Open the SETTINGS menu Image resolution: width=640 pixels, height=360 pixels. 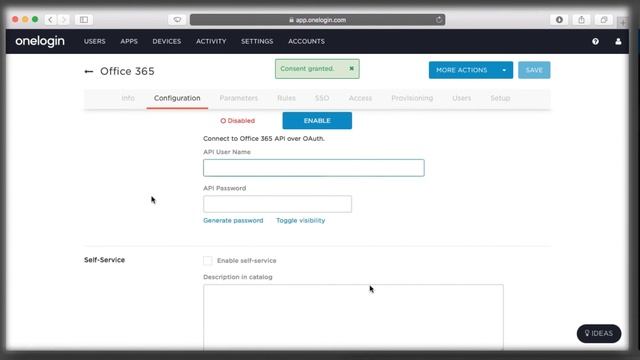257,41
